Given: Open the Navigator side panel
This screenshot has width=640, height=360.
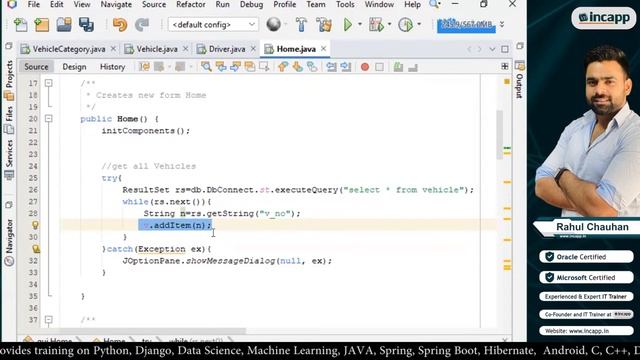Looking at the screenshot, I should 9,243.
